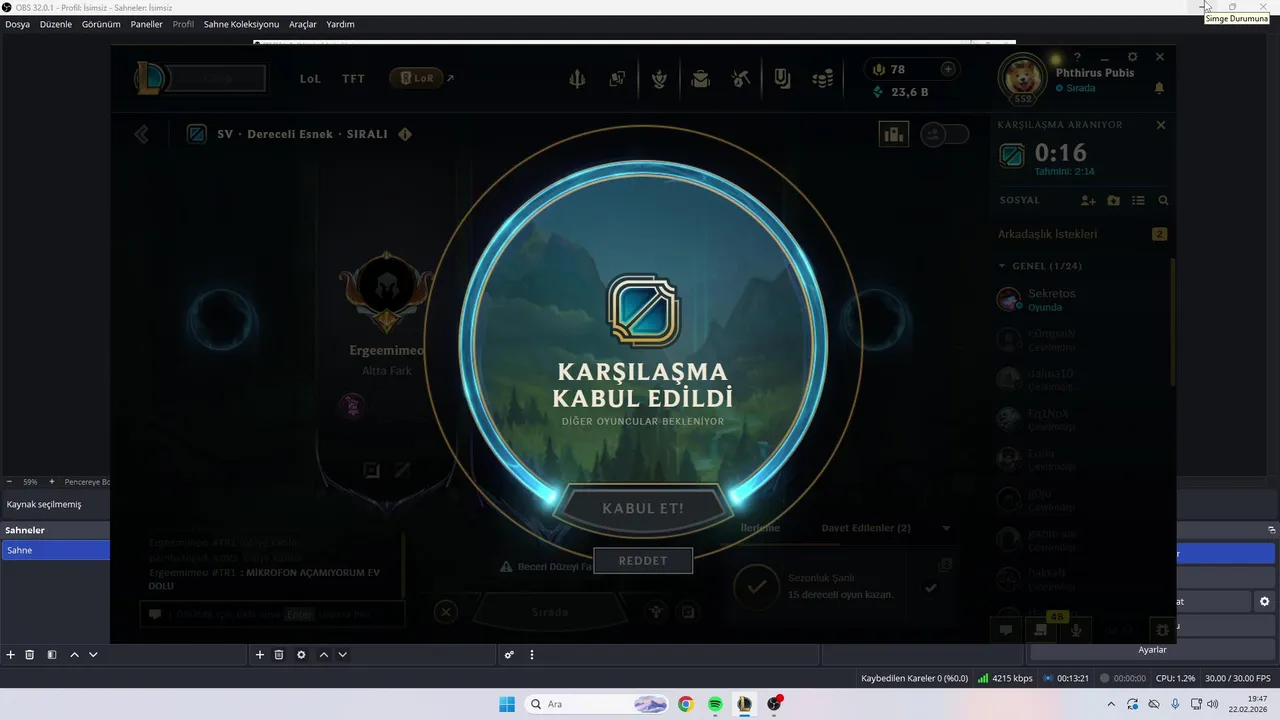Open the voice microphone icon in social bar

1076,629
